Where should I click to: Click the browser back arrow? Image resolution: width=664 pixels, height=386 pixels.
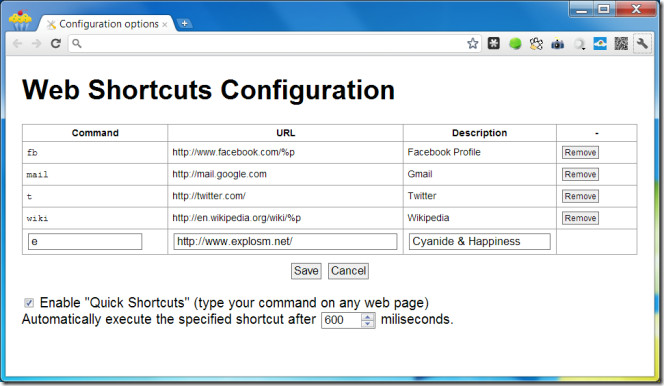click(x=17, y=44)
